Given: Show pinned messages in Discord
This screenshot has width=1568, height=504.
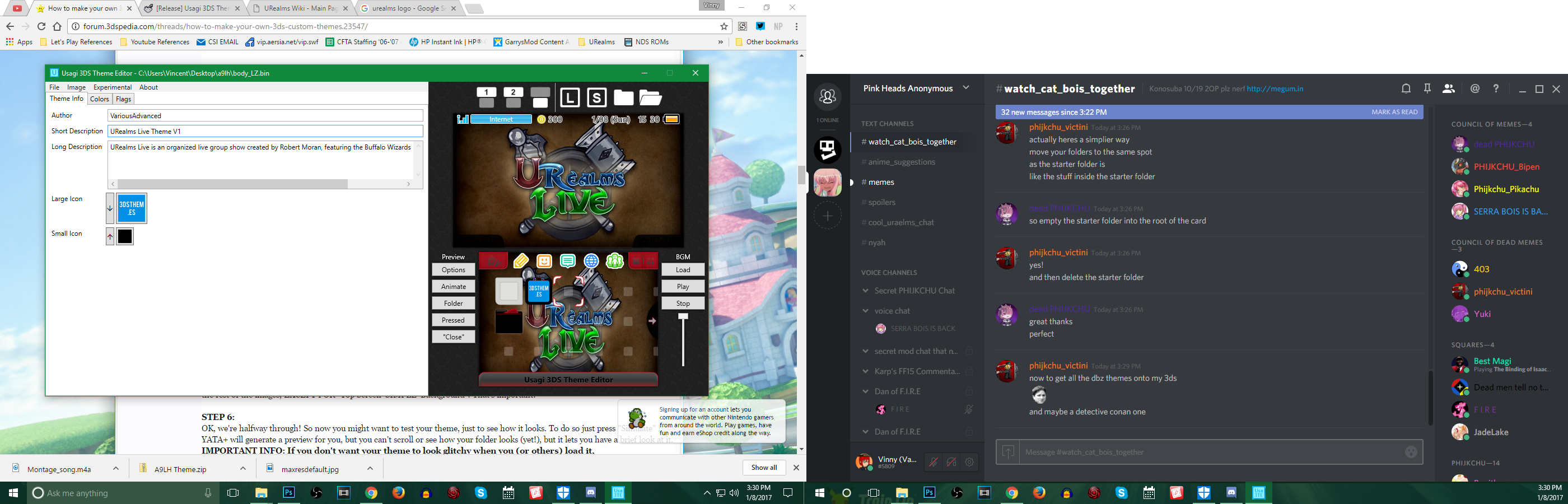Looking at the screenshot, I should [1427, 89].
